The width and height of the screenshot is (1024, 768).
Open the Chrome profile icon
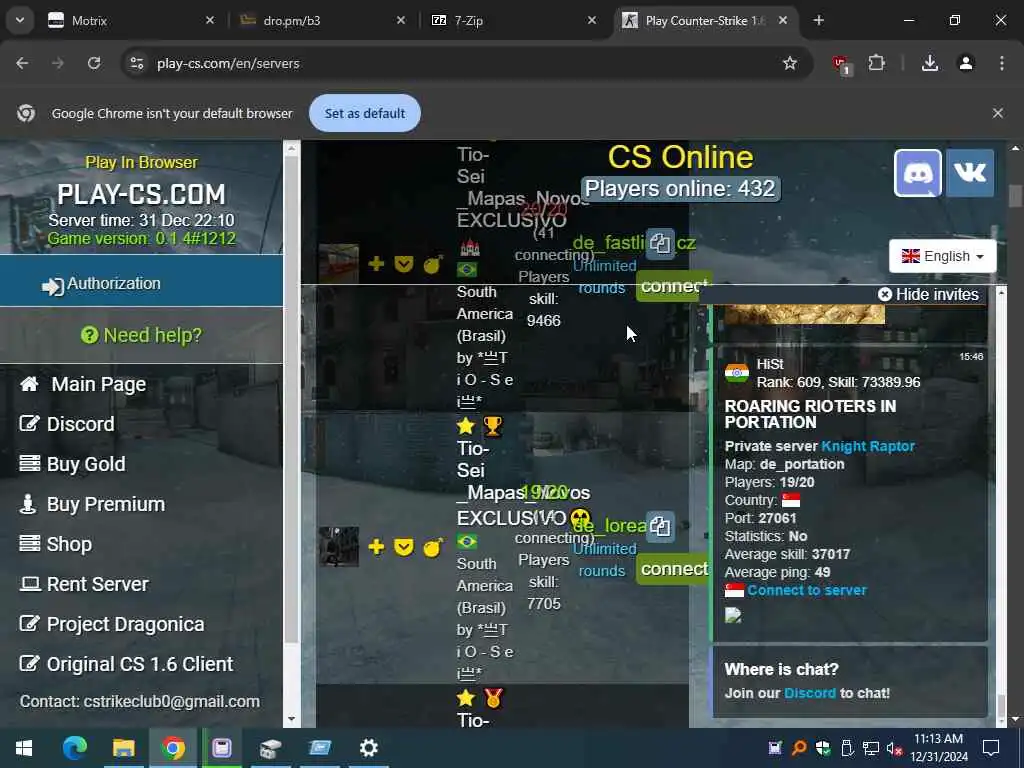pyautogui.click(x=966, y=63)
